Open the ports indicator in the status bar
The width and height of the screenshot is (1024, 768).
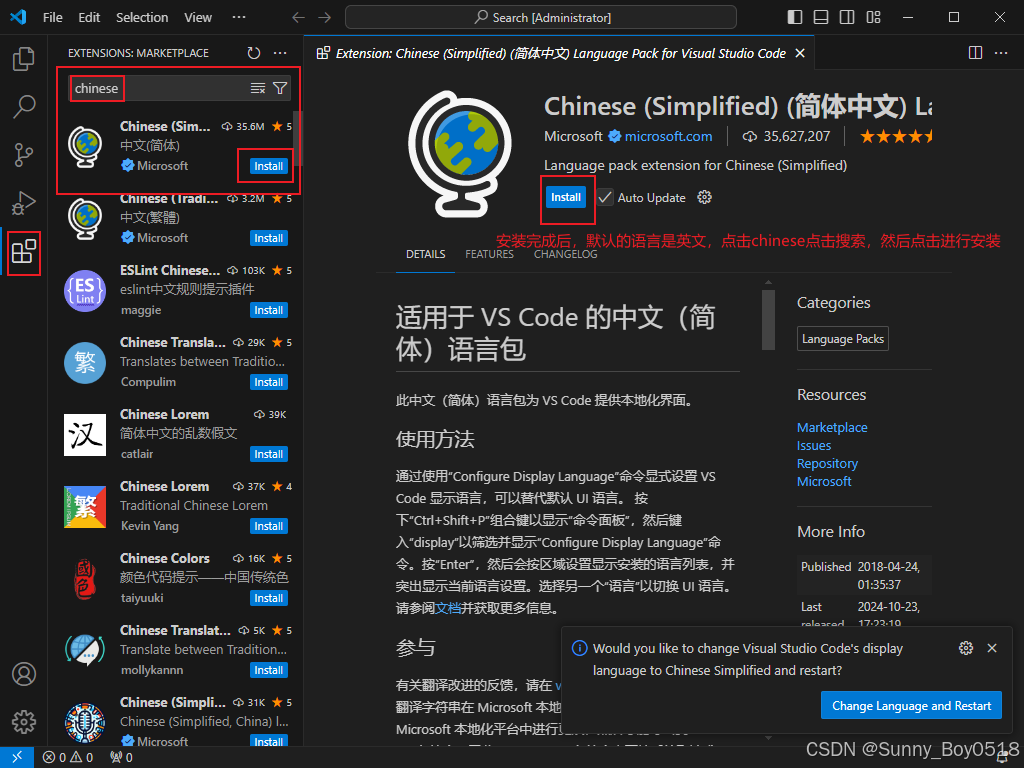point(121,758)
